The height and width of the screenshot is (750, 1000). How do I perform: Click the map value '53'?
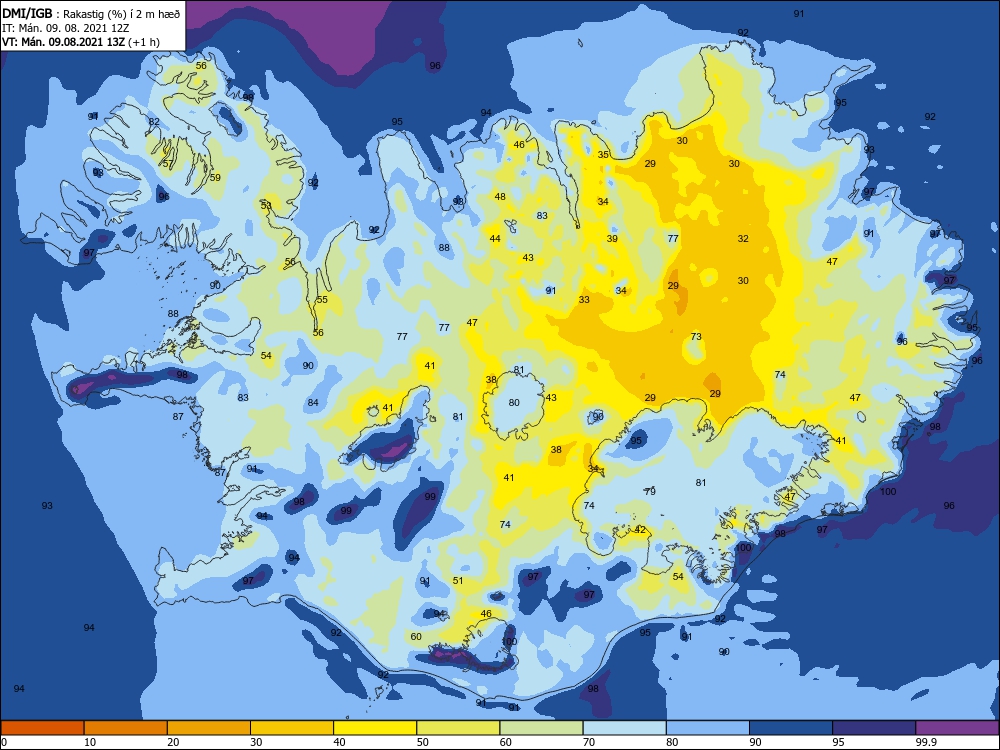pos(266,205)
